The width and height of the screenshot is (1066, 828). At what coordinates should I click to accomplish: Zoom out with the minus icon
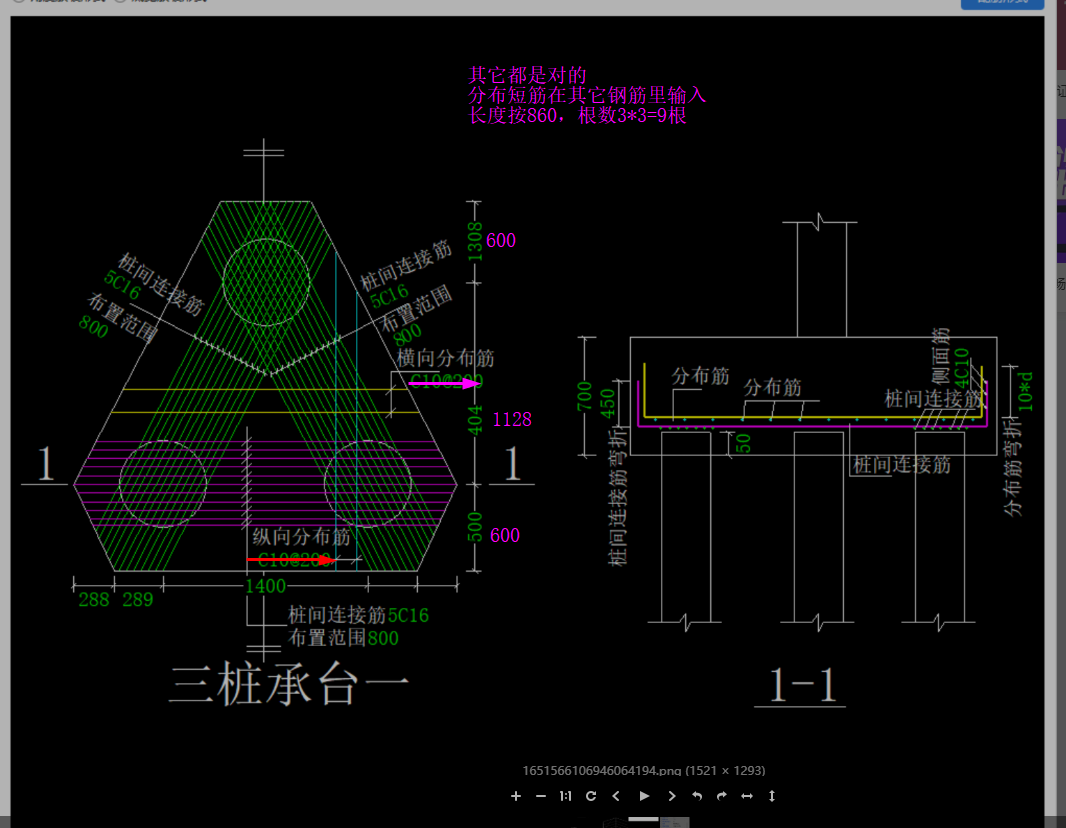pyautogui.click(x=540, y=796)
